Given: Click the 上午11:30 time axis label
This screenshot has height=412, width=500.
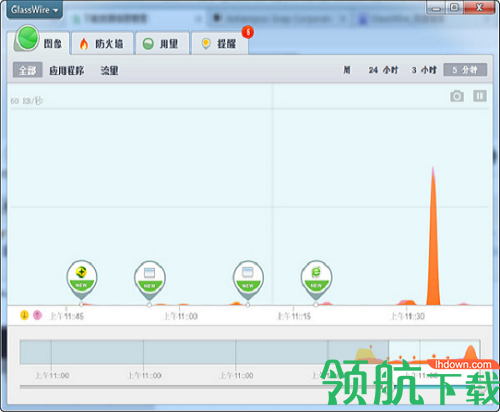Looking at the screenshot, I should [407, 316].
